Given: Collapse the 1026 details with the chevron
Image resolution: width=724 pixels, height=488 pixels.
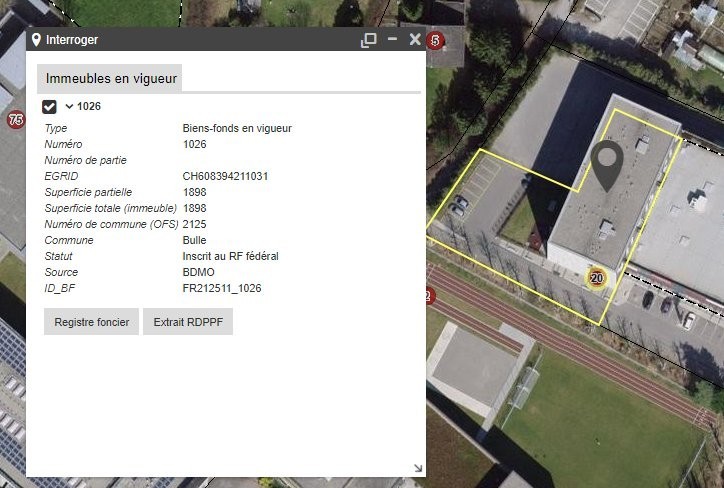Looking at the screenshot, I should 69,106.
